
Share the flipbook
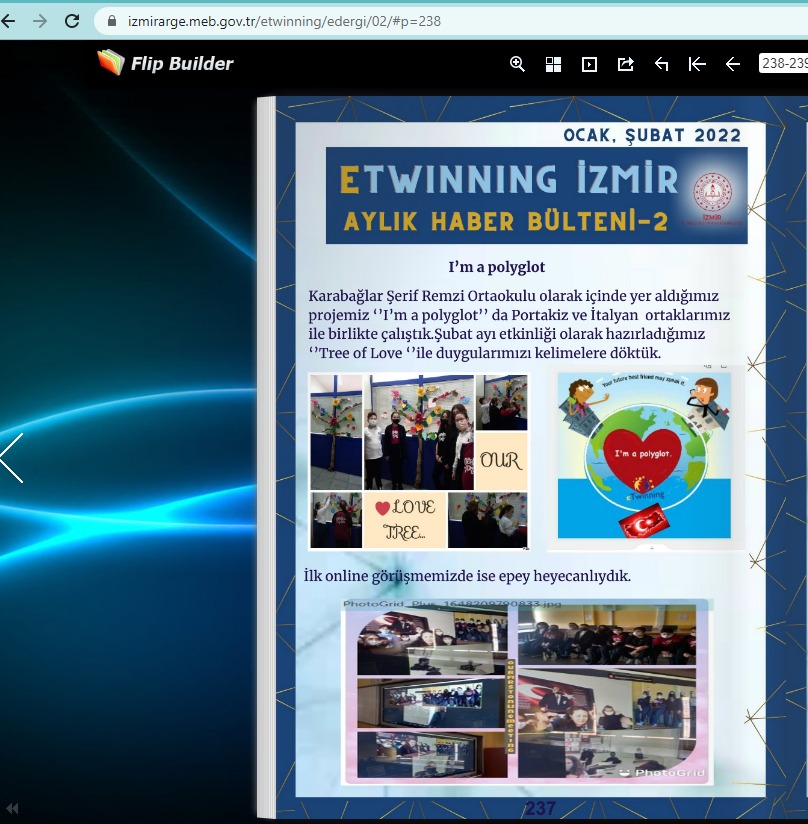click(x=625, y=64)
